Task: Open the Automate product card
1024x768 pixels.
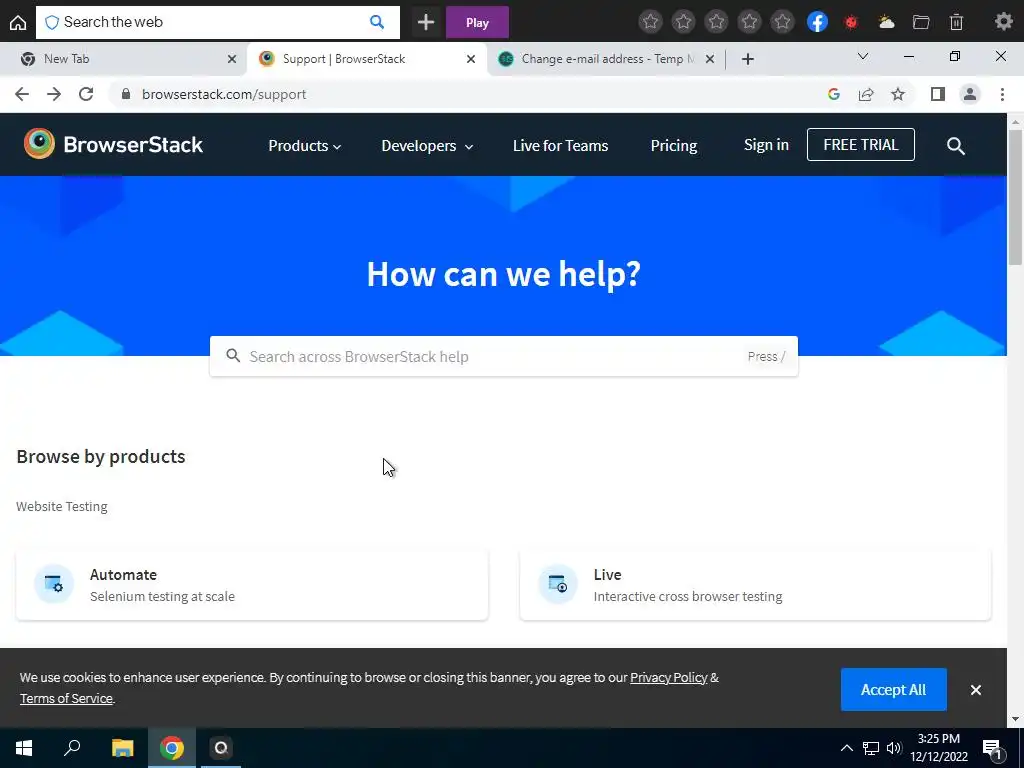Action: [252, 585]
